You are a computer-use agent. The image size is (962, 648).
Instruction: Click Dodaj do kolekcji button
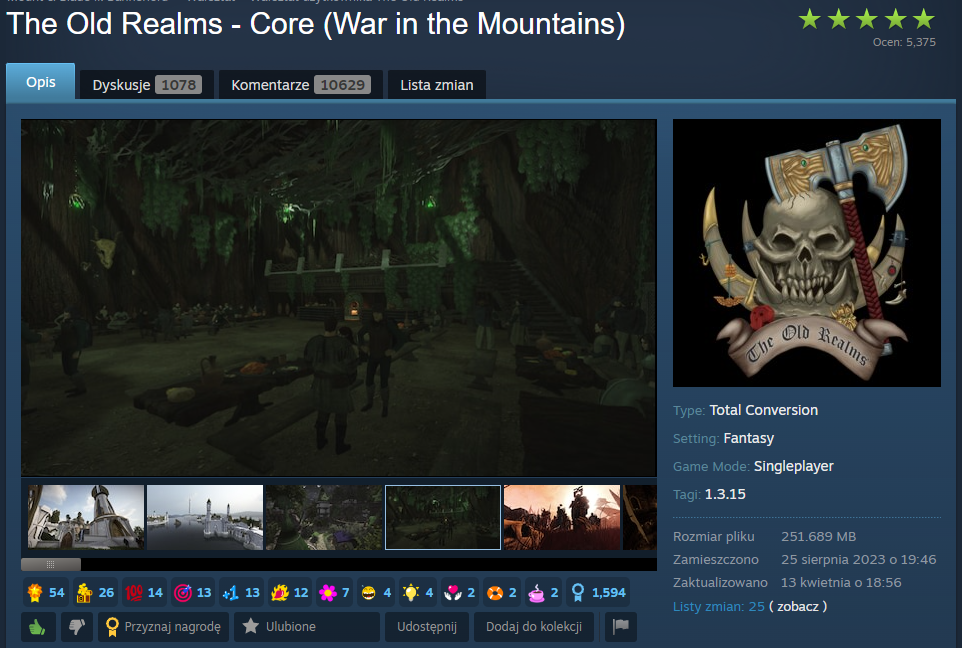[x=534, y=627]
